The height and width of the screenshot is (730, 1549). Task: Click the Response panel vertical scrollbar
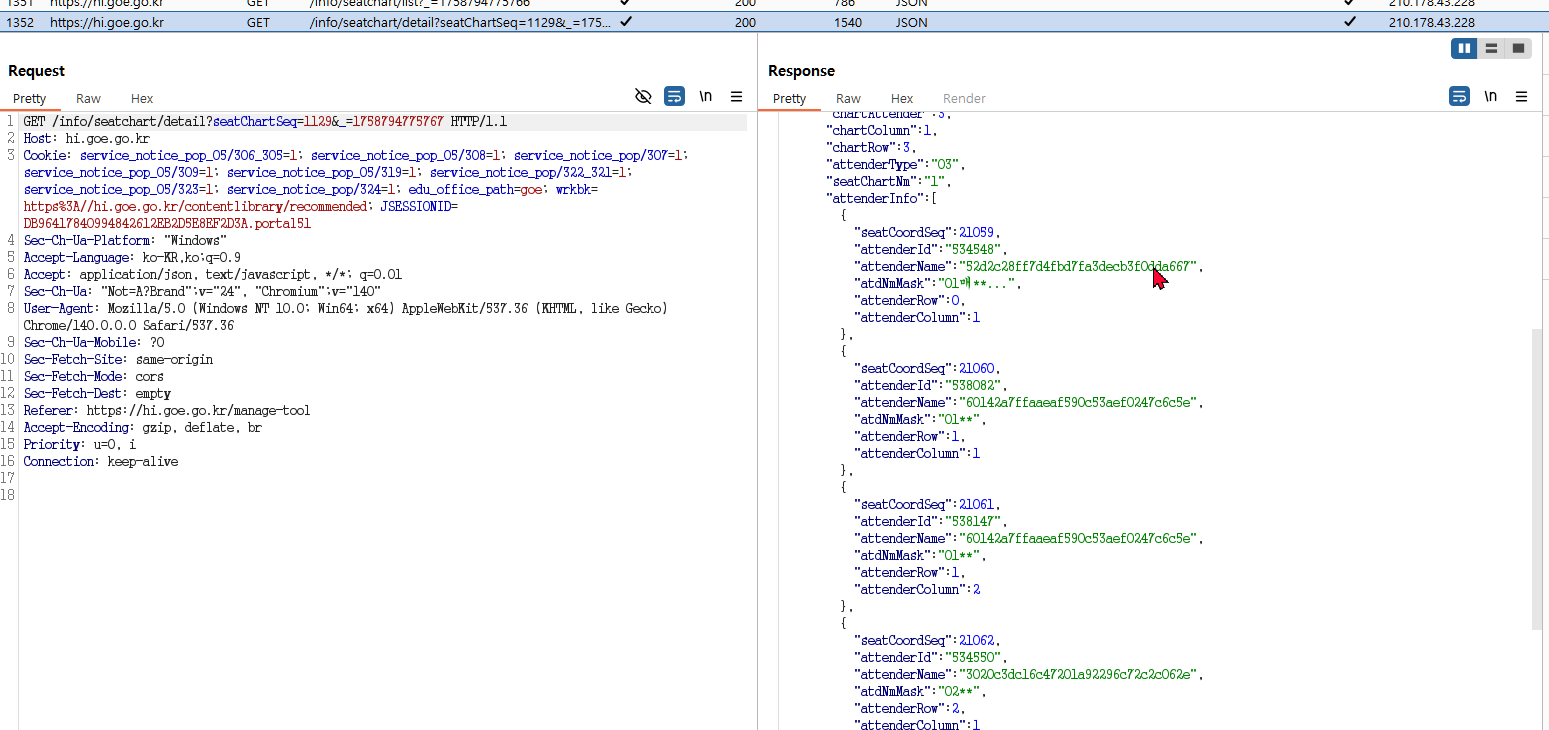tap(1537, 480)
